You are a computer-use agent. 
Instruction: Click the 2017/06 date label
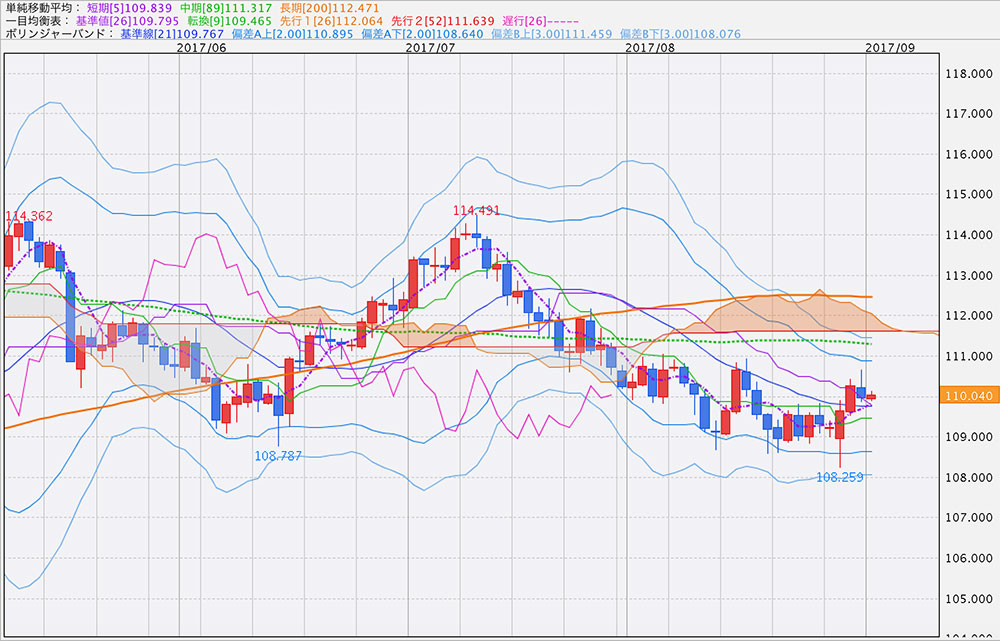pos(200,46)
